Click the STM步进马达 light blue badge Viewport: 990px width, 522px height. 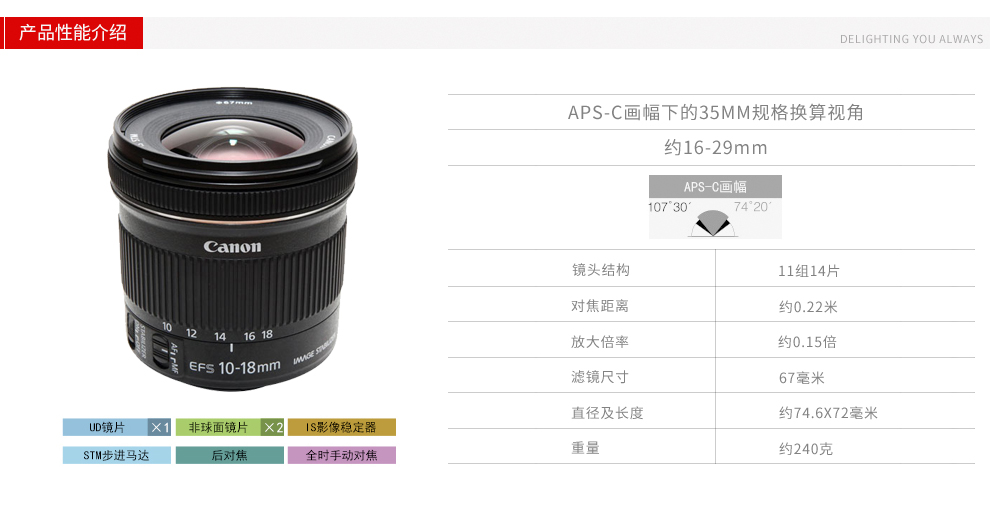(117, 455)
